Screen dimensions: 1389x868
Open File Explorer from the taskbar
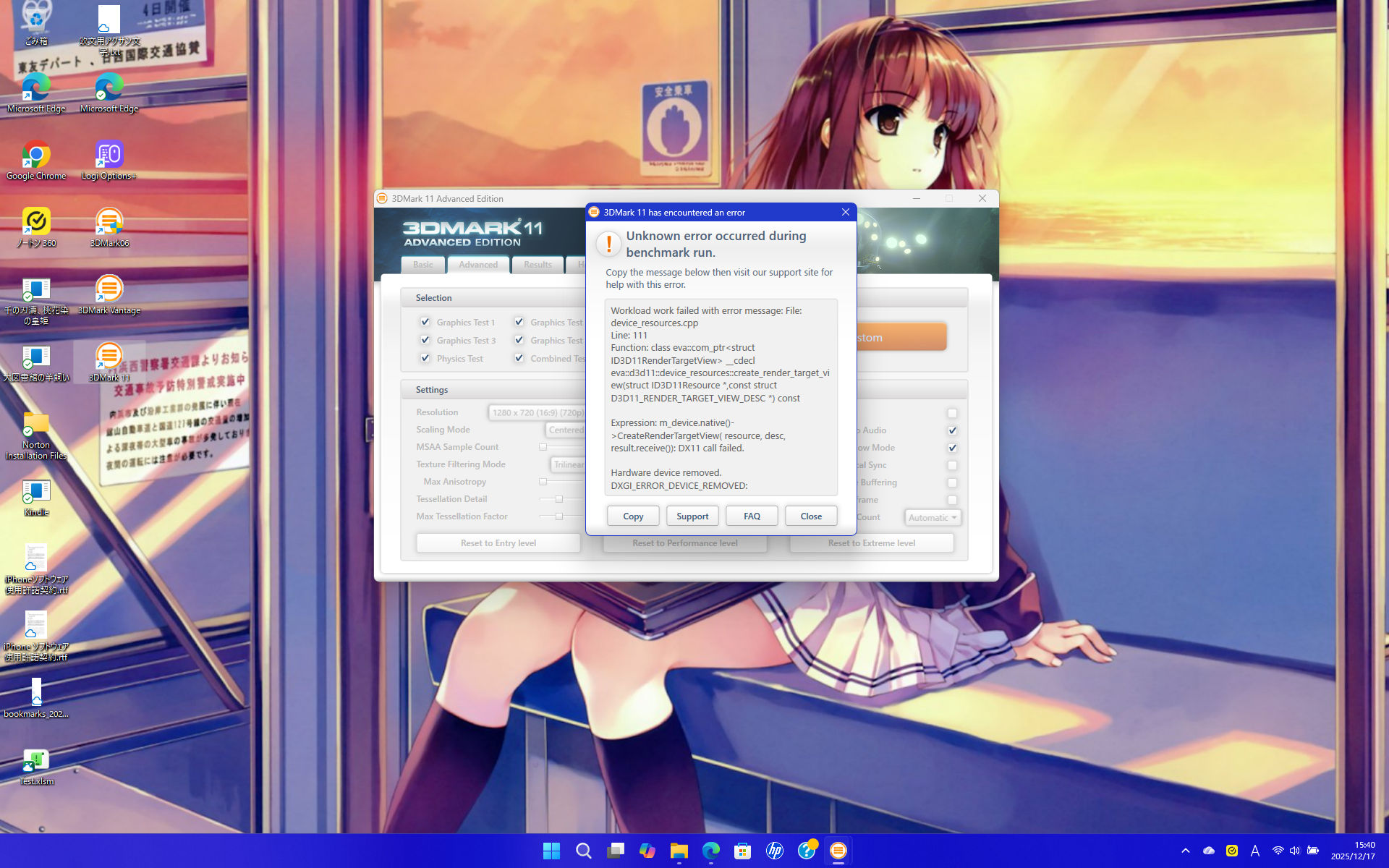click(x=679, y=851)
